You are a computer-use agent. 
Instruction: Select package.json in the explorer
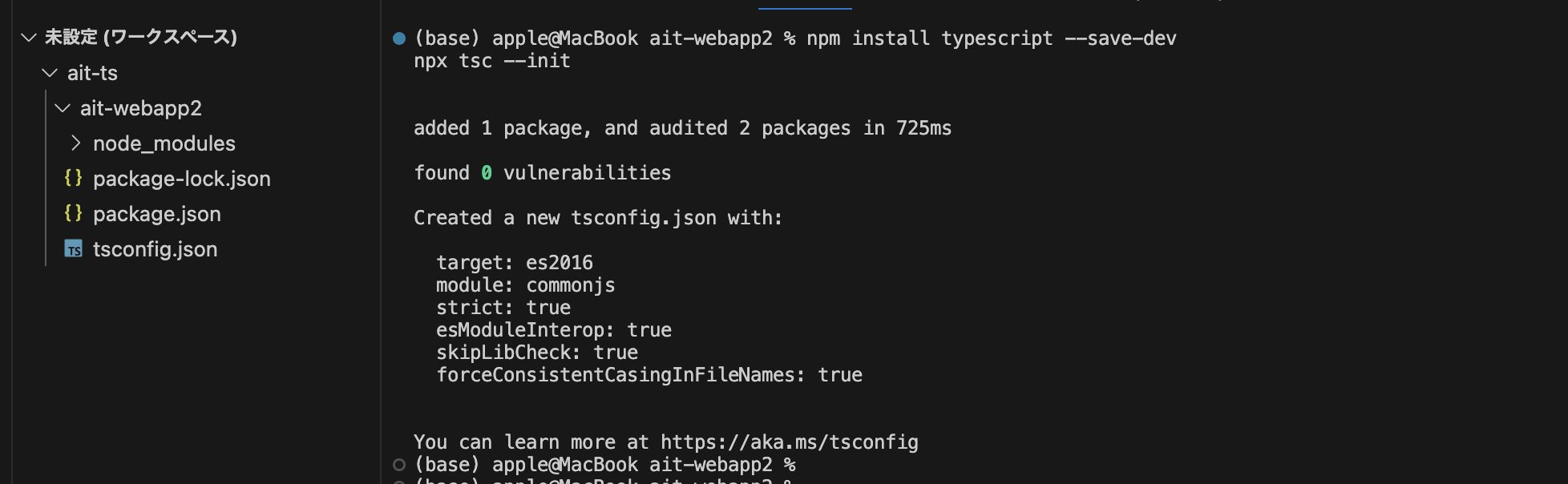(157, 213)
